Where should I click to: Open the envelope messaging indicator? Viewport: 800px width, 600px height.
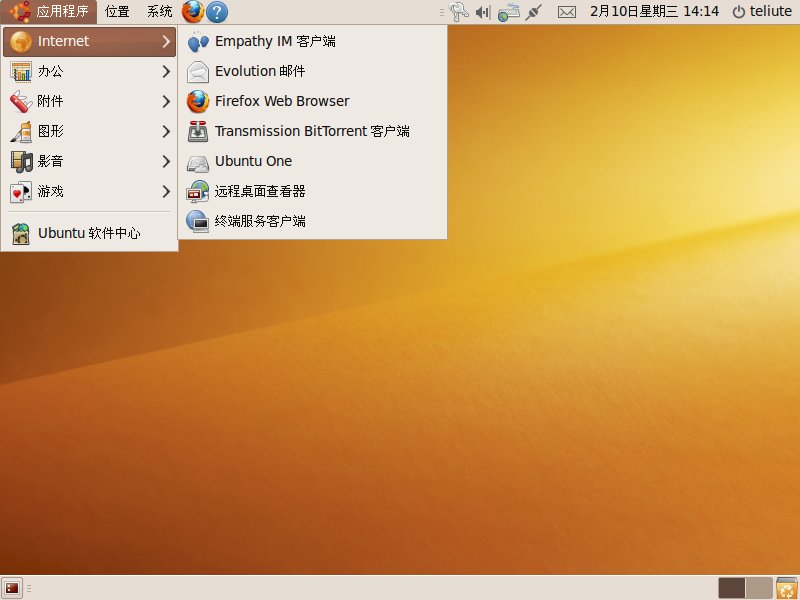pyautogui.click(x=567, y=12)
